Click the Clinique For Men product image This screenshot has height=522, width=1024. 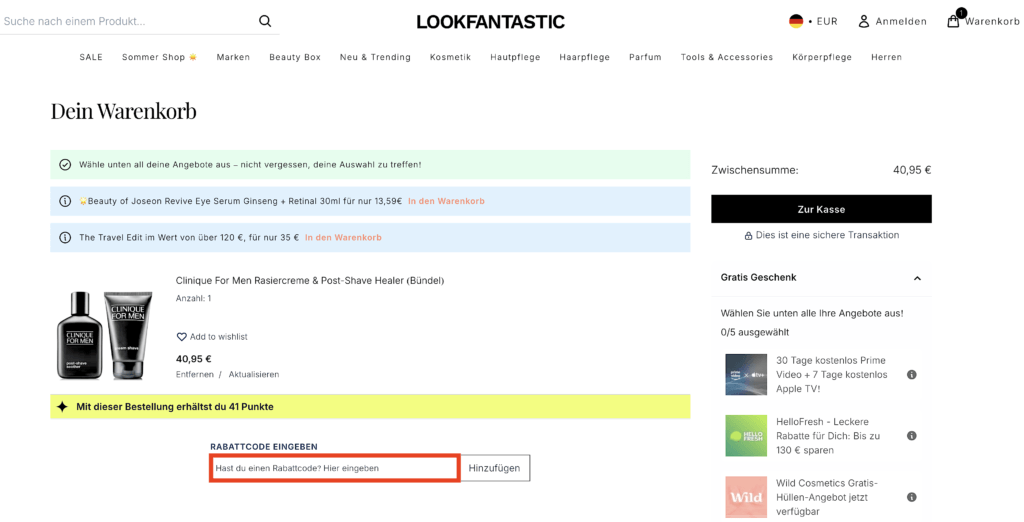point(105,335)
